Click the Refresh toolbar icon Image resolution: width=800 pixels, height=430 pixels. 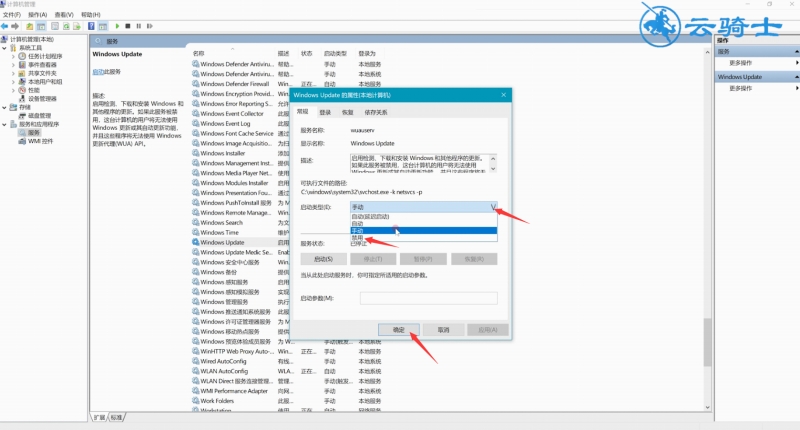(66, 26)
